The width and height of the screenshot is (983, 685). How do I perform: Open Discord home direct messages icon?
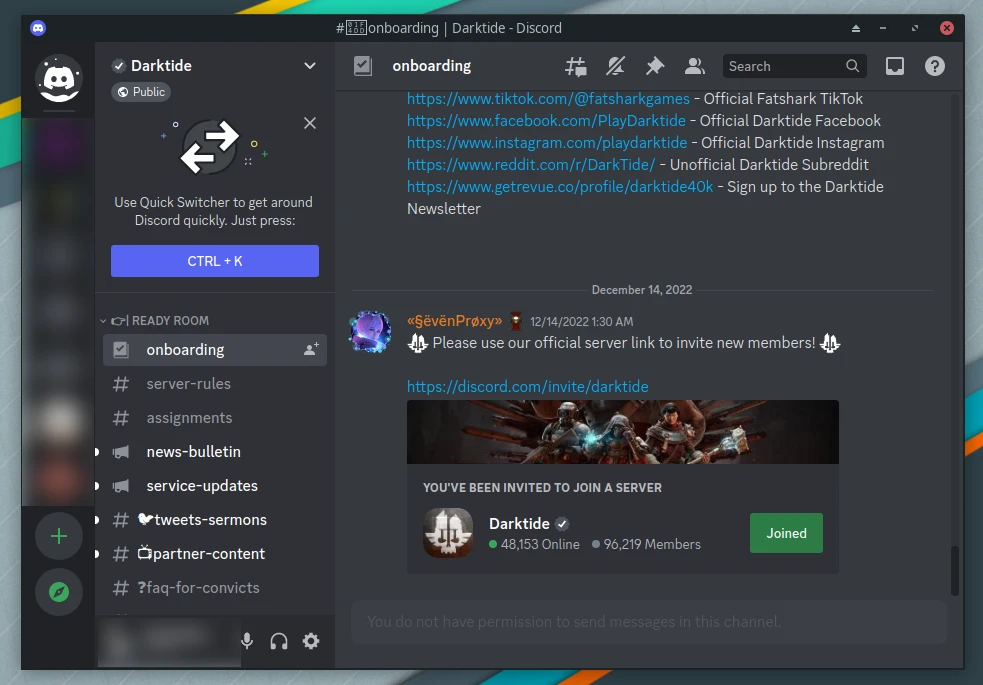[x=58, y=78]
